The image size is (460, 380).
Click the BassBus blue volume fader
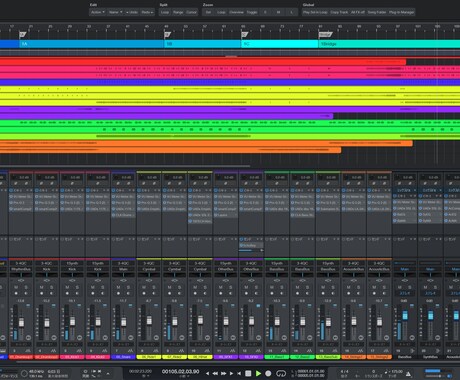[x=405, y=315]
